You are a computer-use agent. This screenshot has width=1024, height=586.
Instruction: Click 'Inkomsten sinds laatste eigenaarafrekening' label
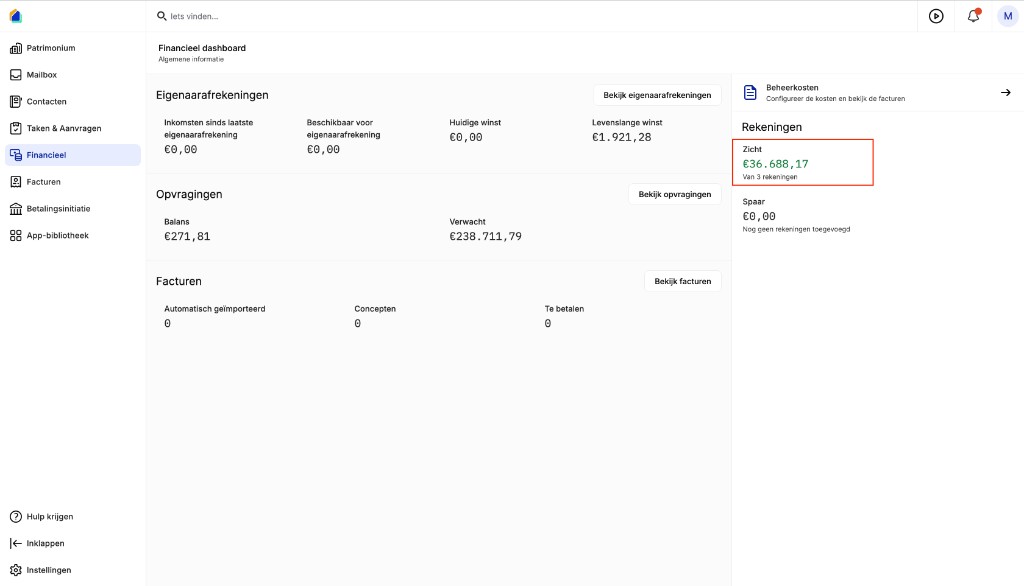[208, 129]
